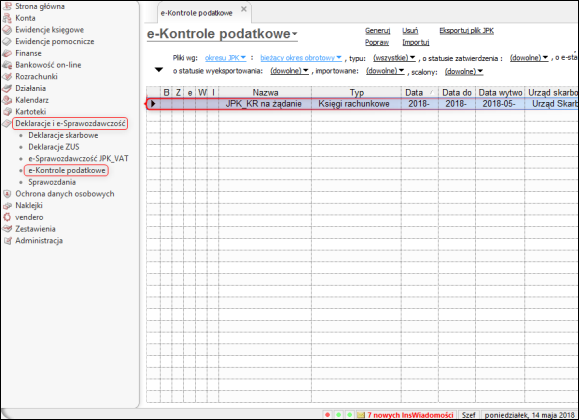Open Bankowość on-line module icon
This screenshot has width=579, height=420.
(7, 65)
